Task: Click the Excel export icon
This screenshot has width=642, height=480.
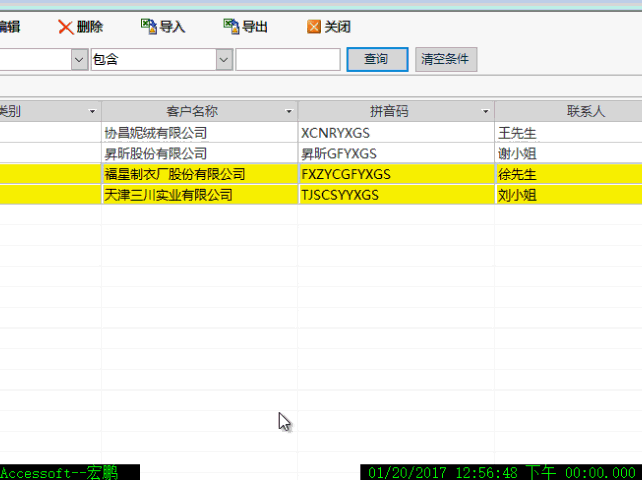Action: [231, 27]
